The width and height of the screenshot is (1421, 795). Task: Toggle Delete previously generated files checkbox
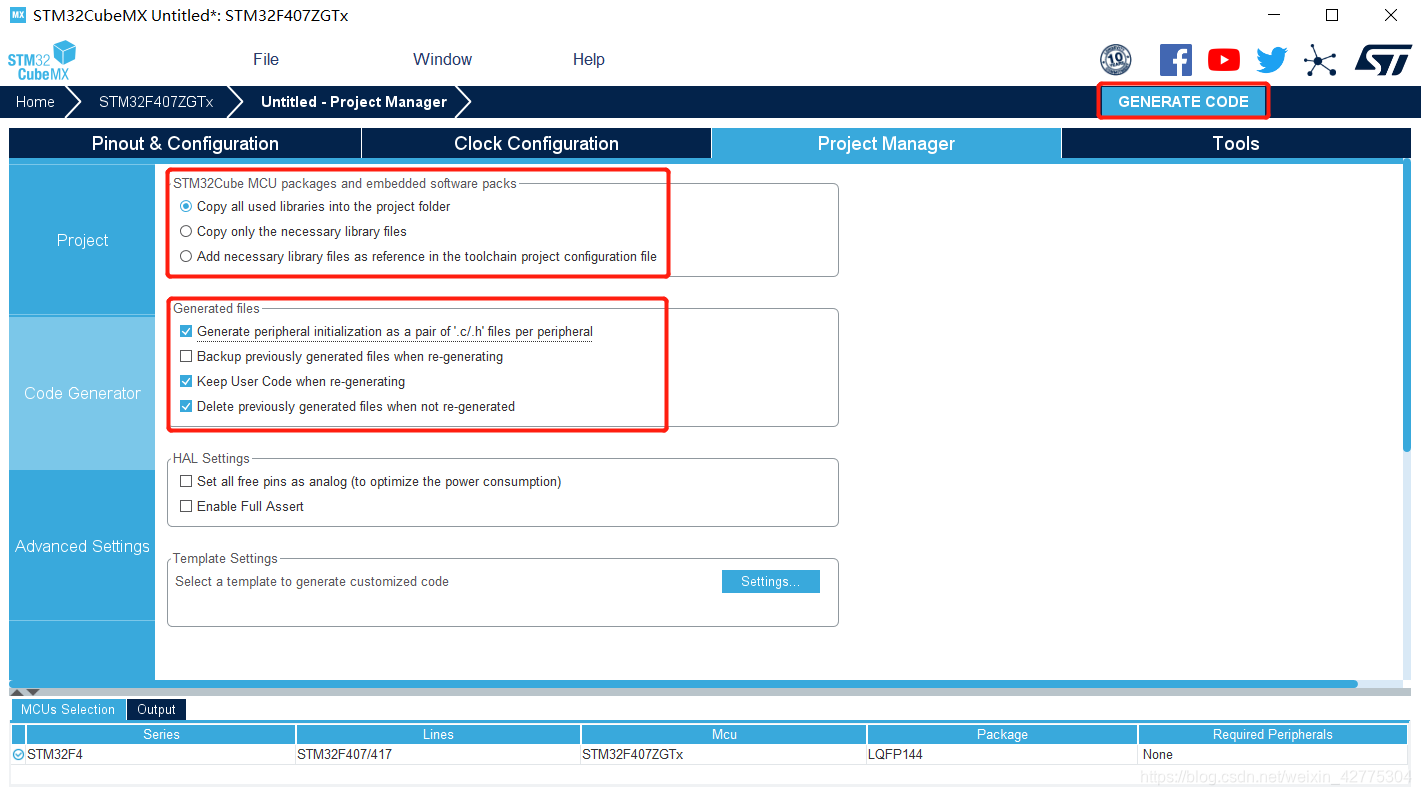pos(186,407)
